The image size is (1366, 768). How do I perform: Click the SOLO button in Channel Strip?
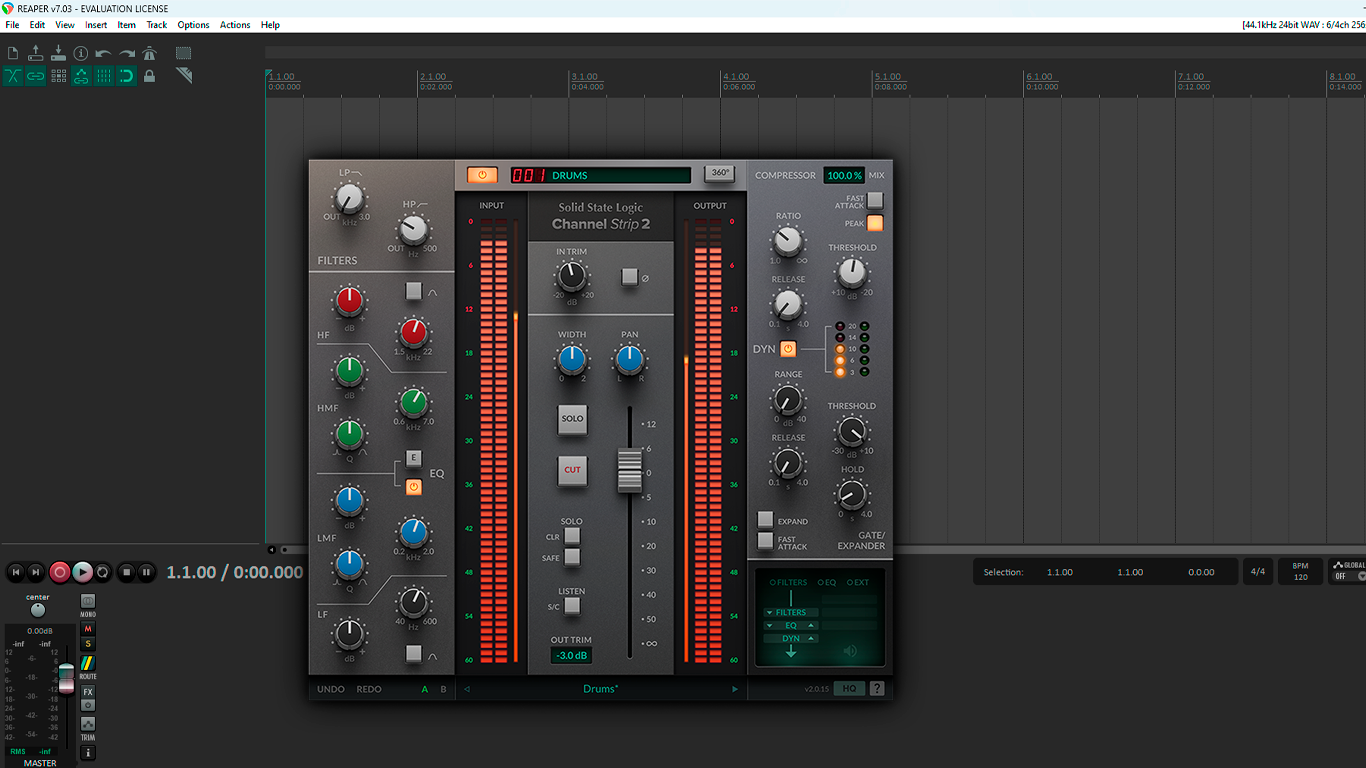tap(572, 419)
